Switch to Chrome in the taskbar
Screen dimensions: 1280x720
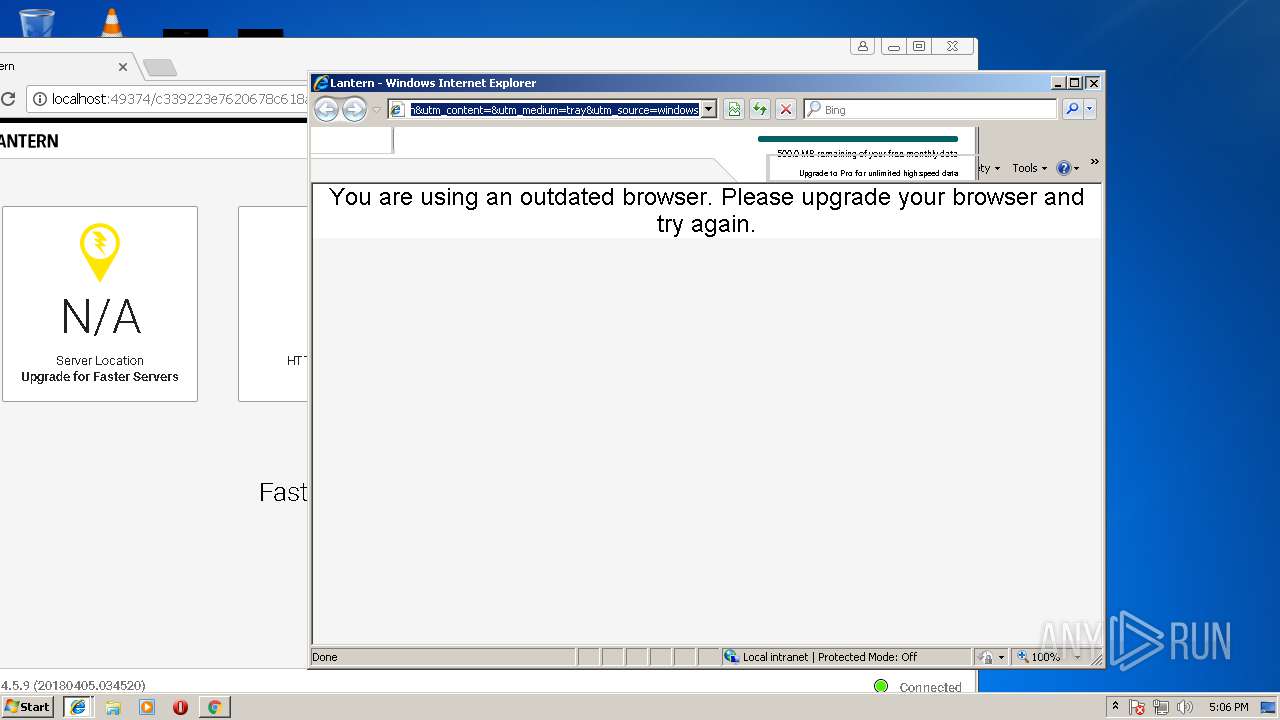coord(214,707)
